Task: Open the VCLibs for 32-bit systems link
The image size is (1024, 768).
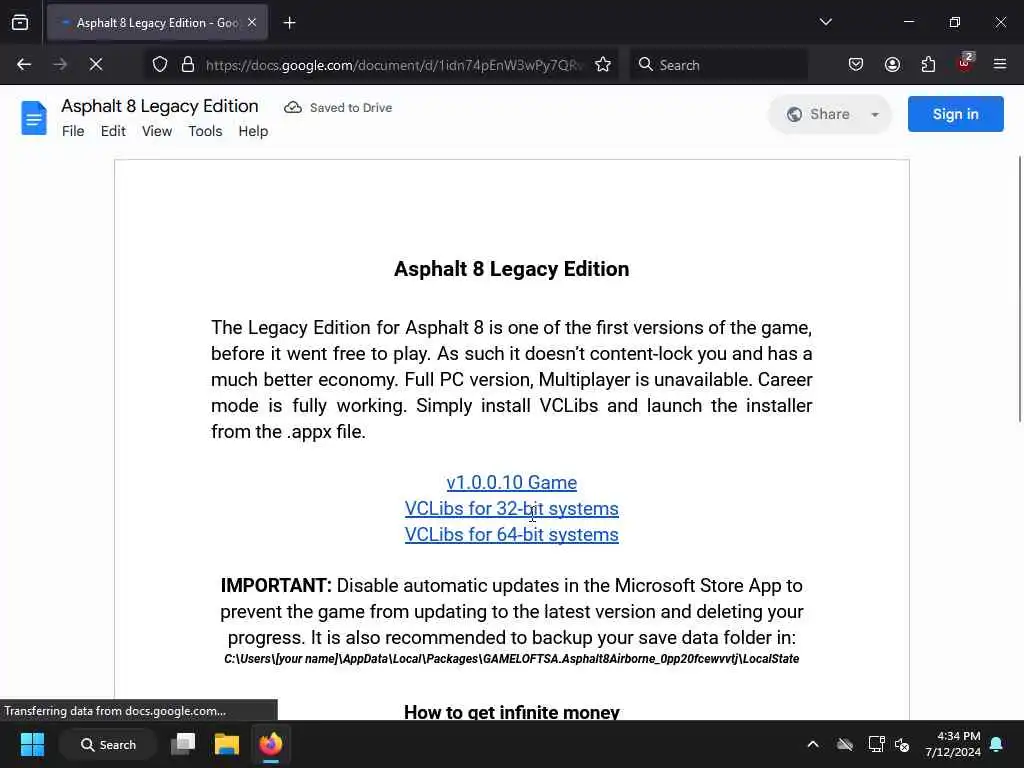Action: [511, 509]
